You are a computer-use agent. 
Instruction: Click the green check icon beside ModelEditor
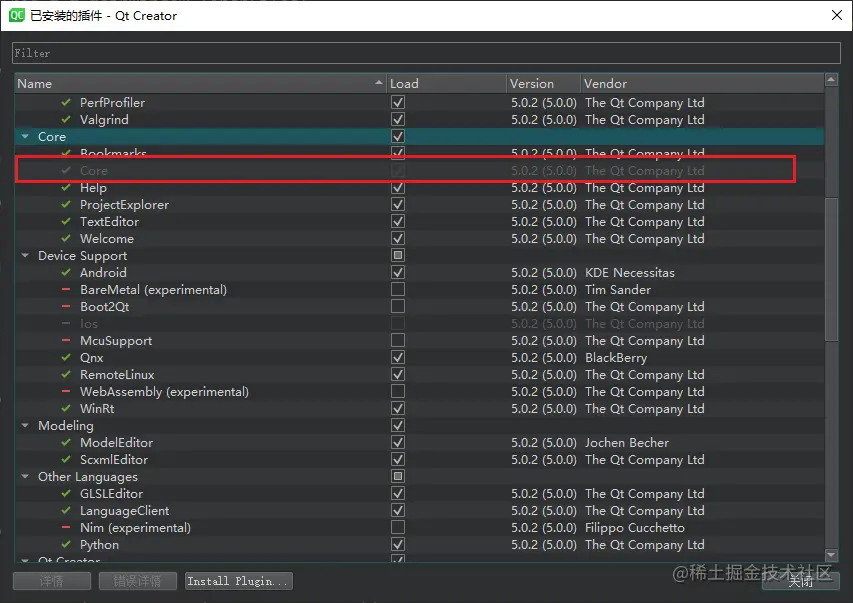pos(66,442)
